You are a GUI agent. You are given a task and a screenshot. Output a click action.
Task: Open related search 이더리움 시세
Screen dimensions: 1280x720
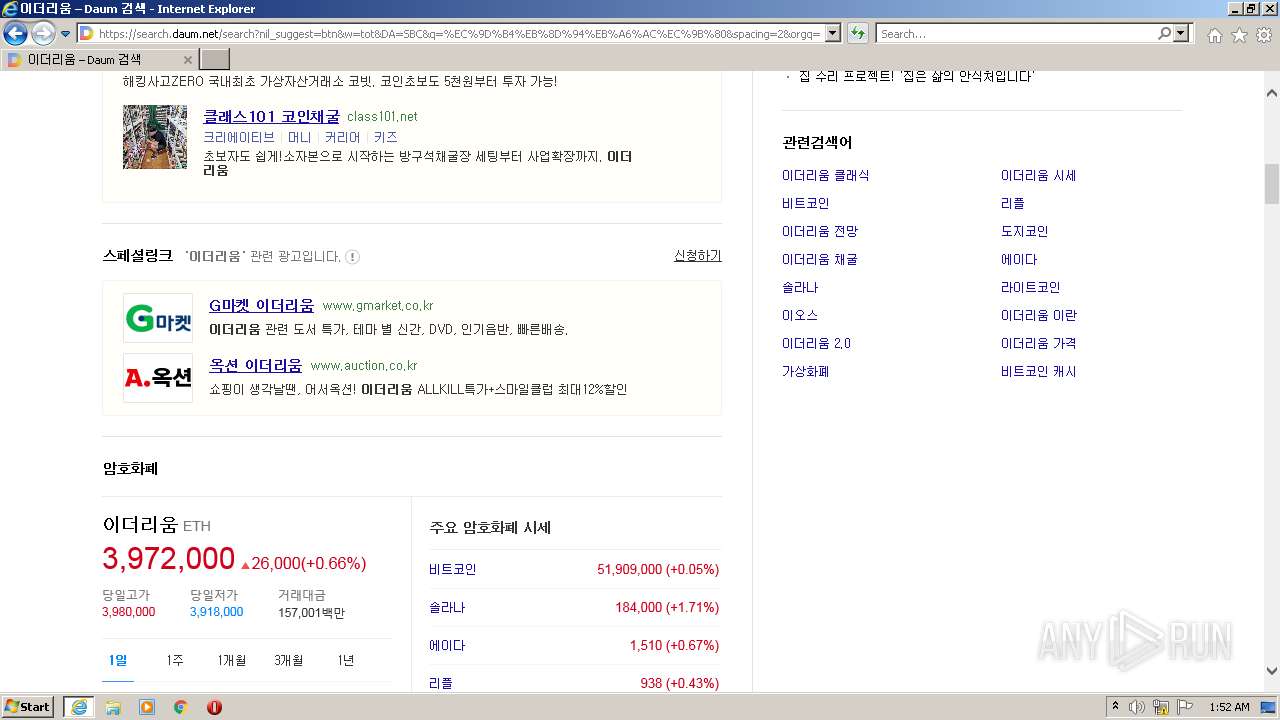click(x=1038, y=175)
